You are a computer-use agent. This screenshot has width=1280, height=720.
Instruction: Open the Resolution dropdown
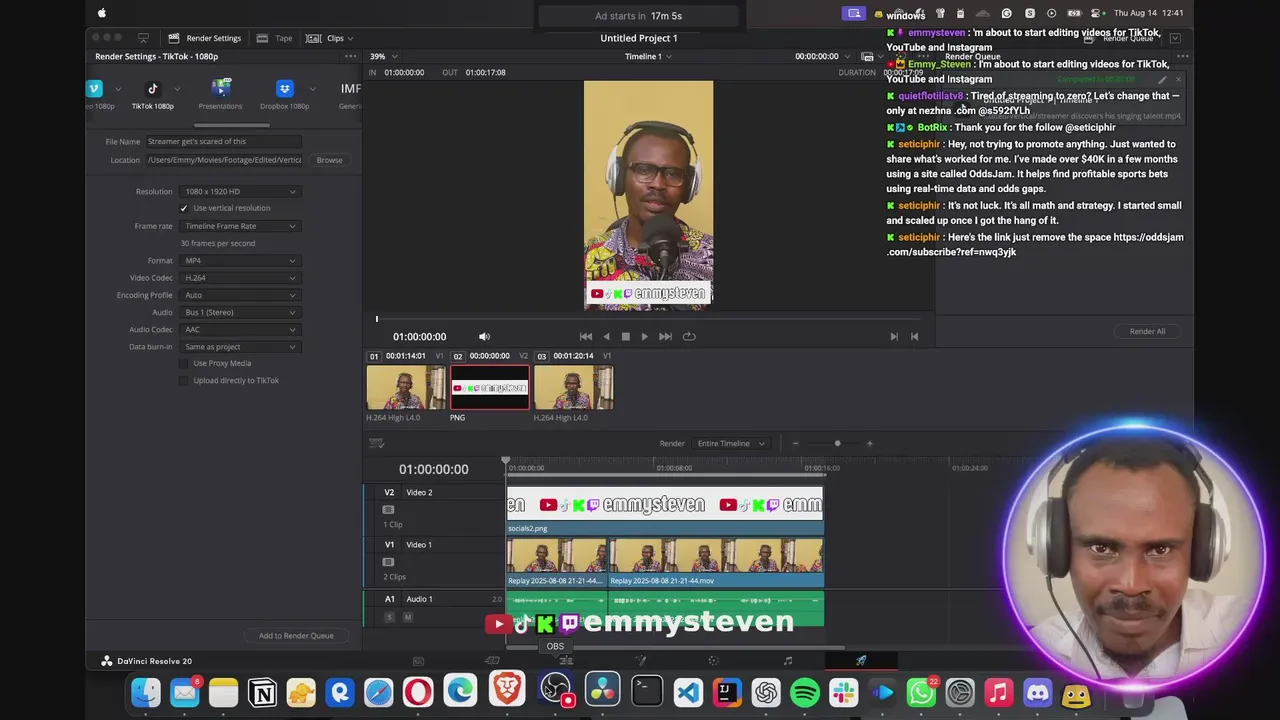(x=240, y=191)
